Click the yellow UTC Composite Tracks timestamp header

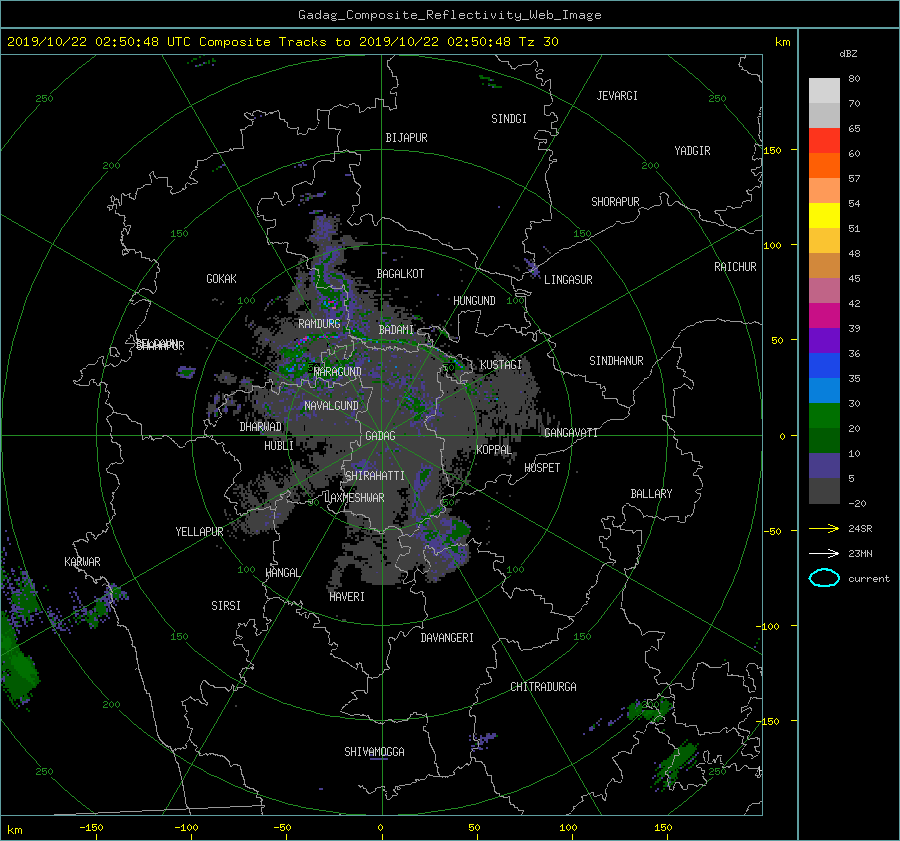282,42
